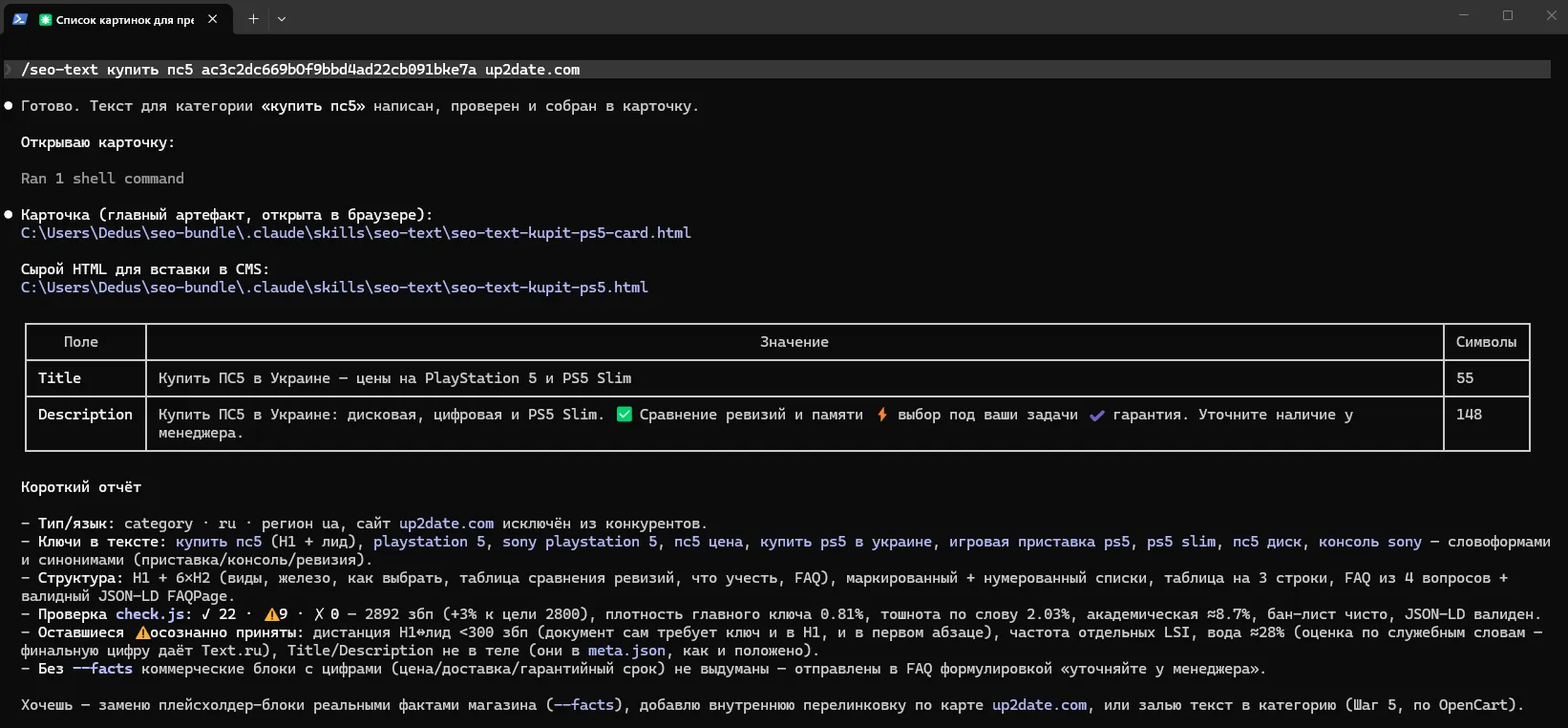Image resolution: width=1568 pixels, height=728 pixels.
Task: Maximize the terminal window
Action: [x=1508, y=15]
